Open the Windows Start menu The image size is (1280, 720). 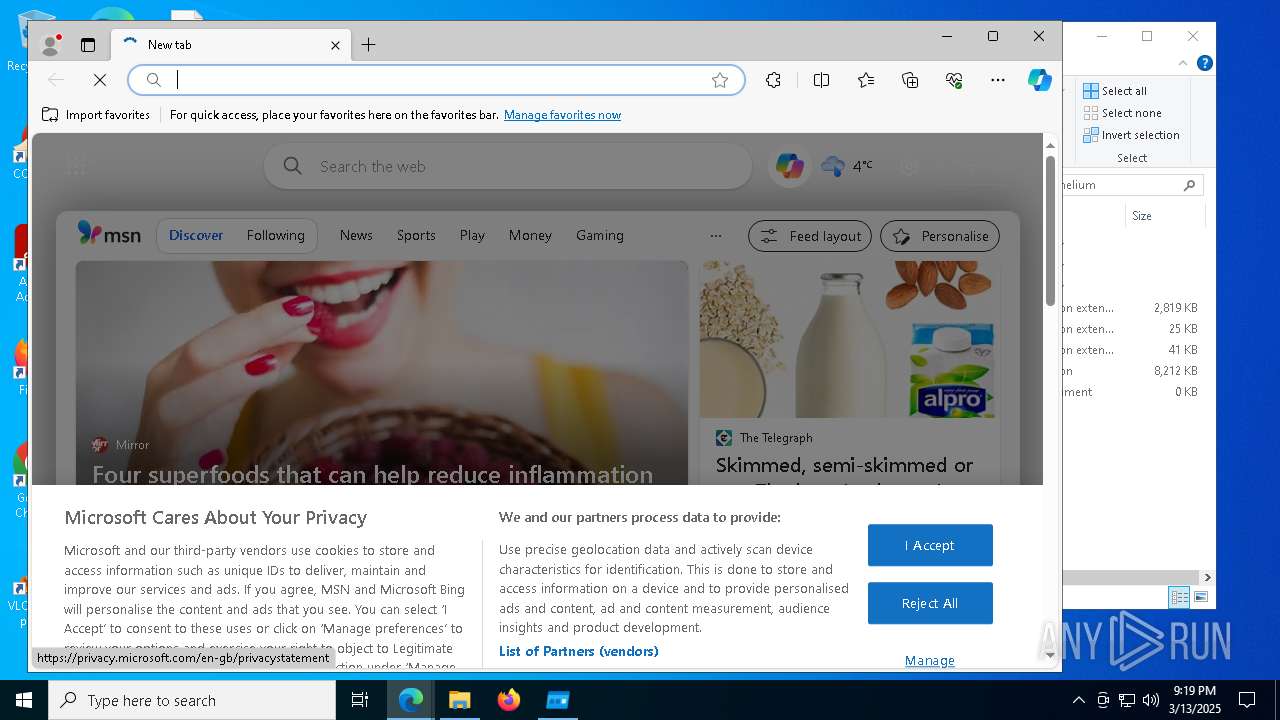coord(24,700)
